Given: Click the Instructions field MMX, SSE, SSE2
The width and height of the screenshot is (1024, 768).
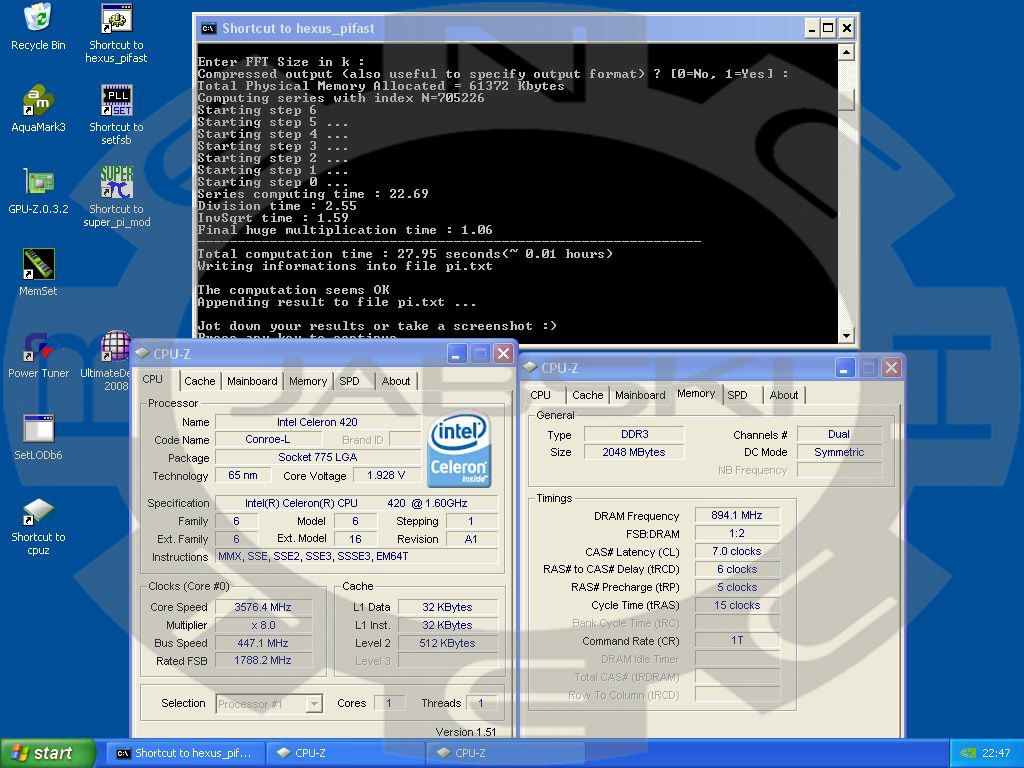Looking at the screenshot, I should point(357,556).
